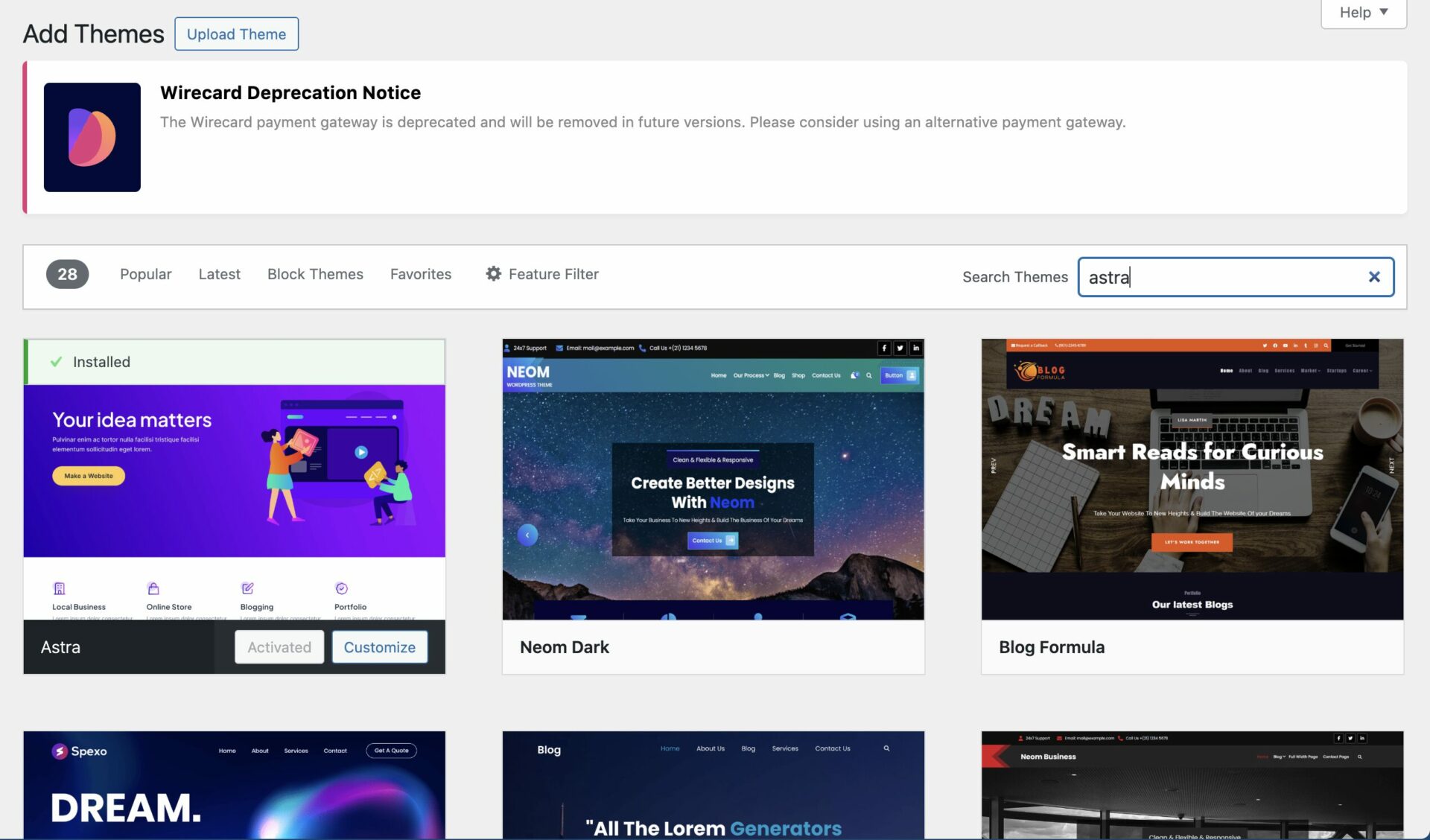Image resolution: width=1430 pixels, height=840 pixels.
Task: Click the Wirecard notice logo icon
Action: click(92, 137)
